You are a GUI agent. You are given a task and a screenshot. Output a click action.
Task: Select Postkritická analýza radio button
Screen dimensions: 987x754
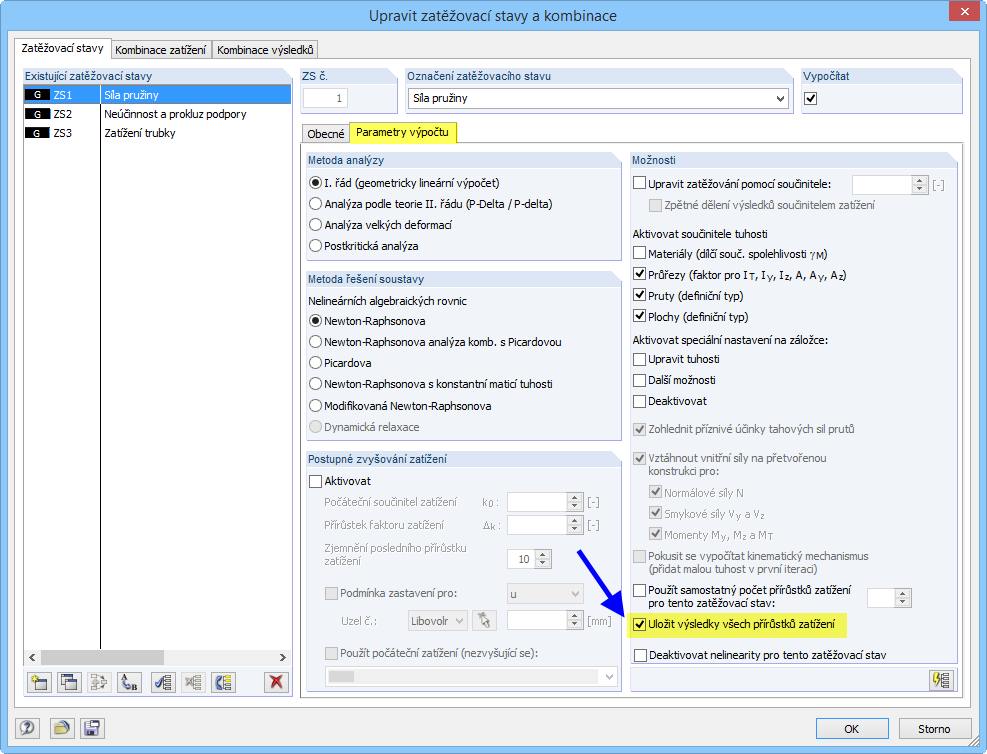[x=315, y=245]
